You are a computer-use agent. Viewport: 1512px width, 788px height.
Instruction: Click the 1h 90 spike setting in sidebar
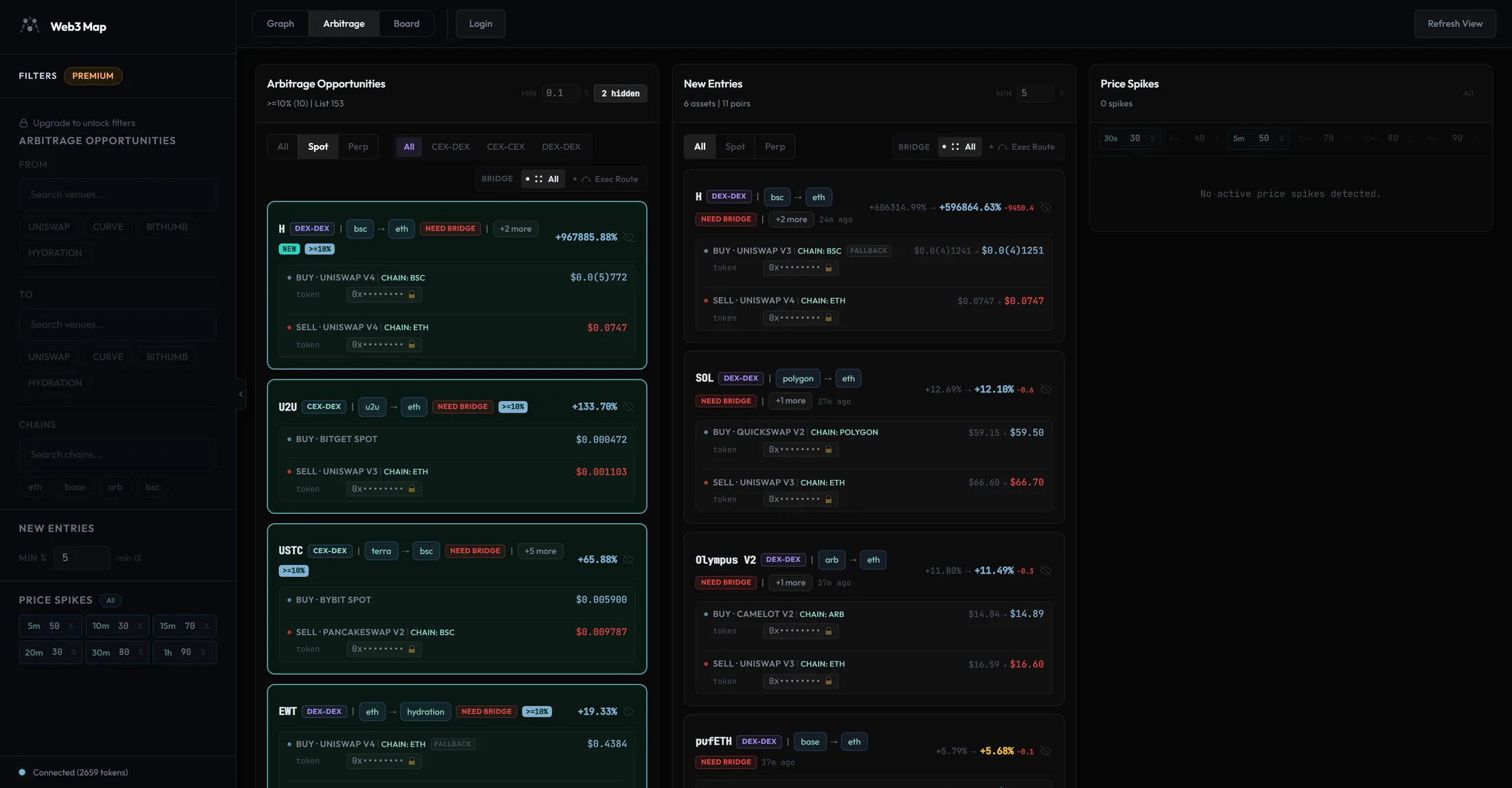pyautogui.click(x=184, y=653)
